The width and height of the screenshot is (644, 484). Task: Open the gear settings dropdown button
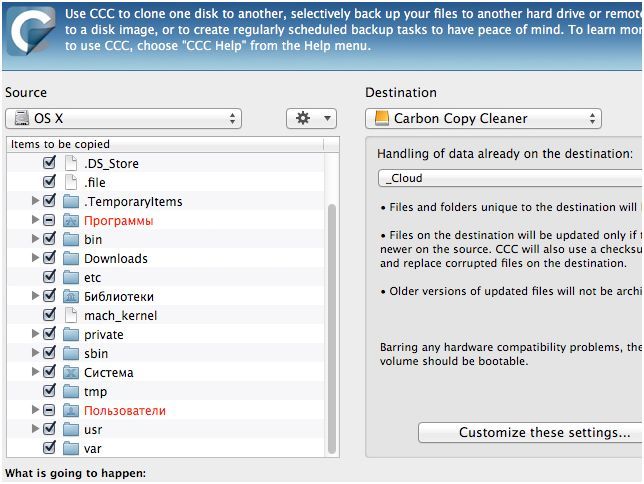click(311, 118)
